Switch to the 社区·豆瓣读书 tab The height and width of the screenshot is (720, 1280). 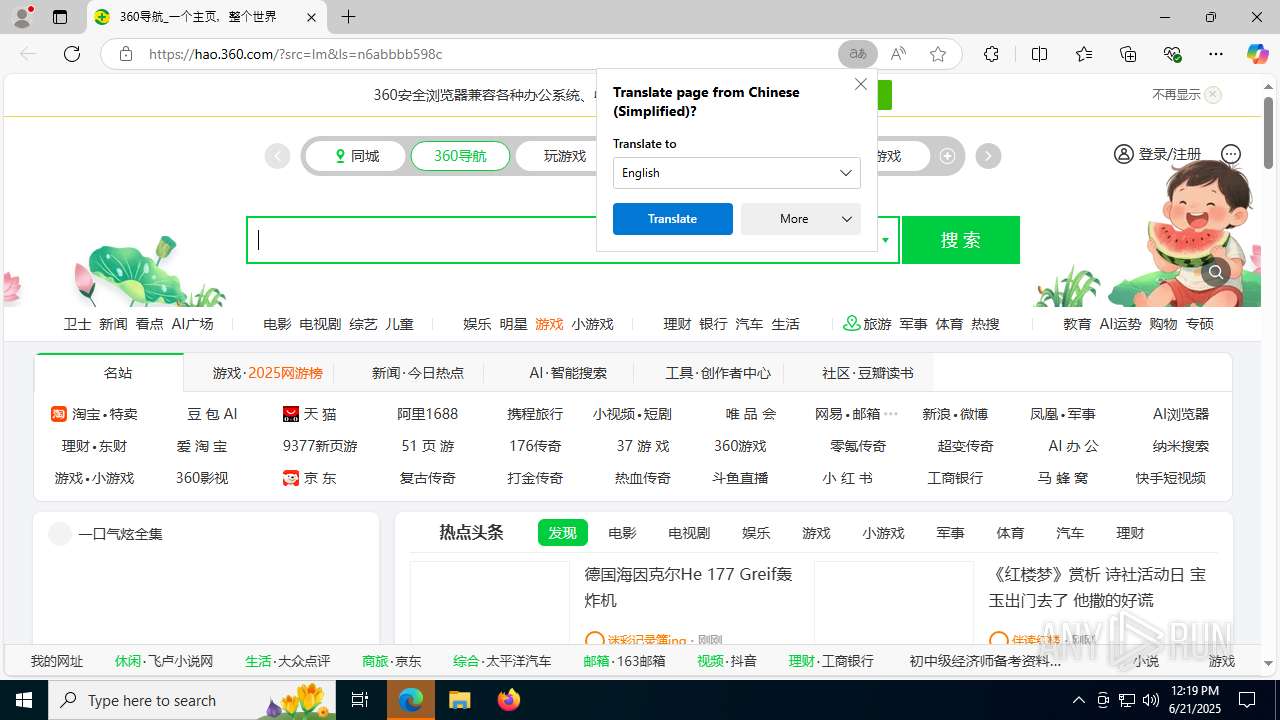pos(867,373)
